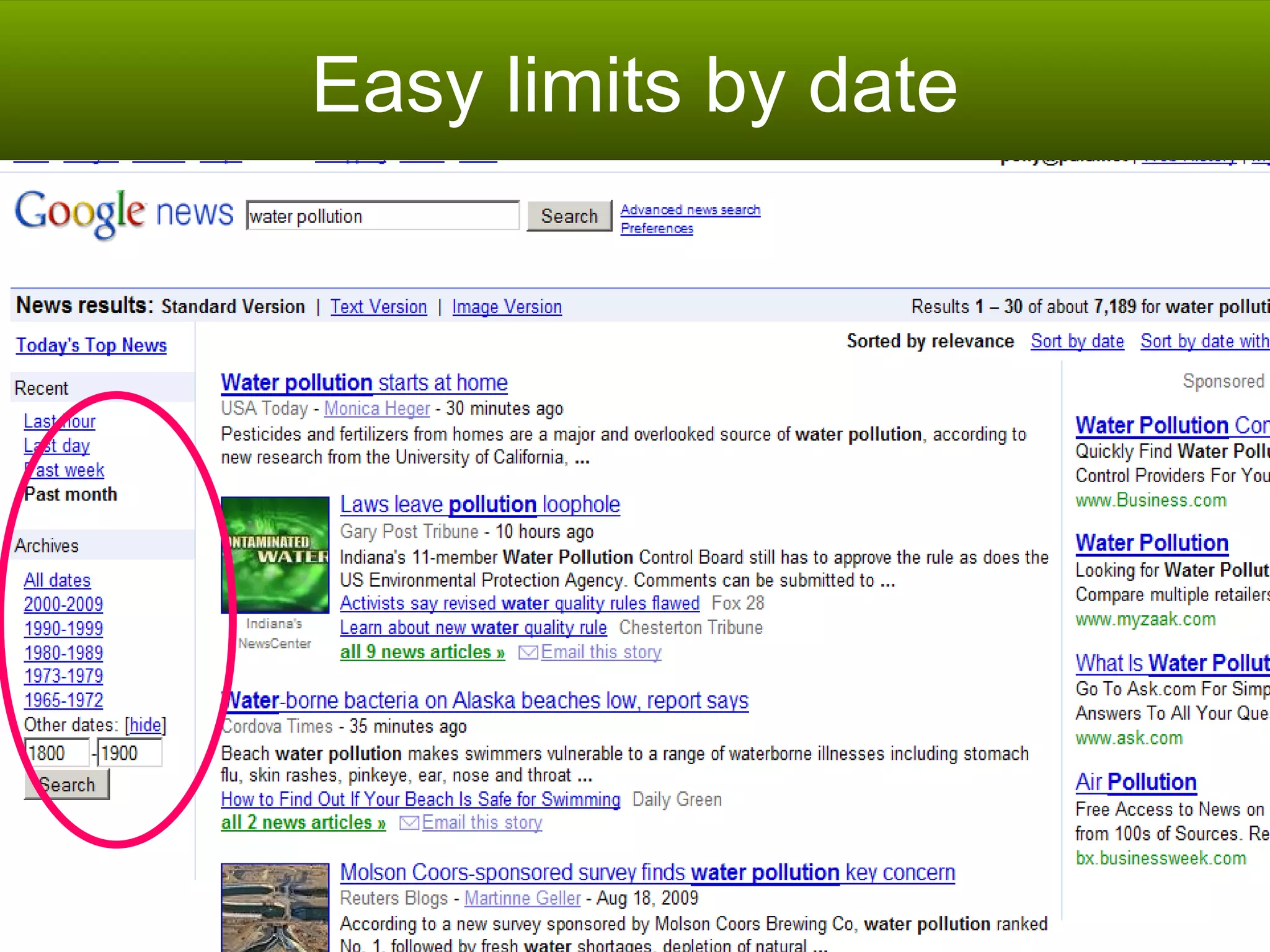This screenshot has width=1270, height=952.
Task: Filter results to Last day
Action: pyautogui.click(x=56, y=446)
